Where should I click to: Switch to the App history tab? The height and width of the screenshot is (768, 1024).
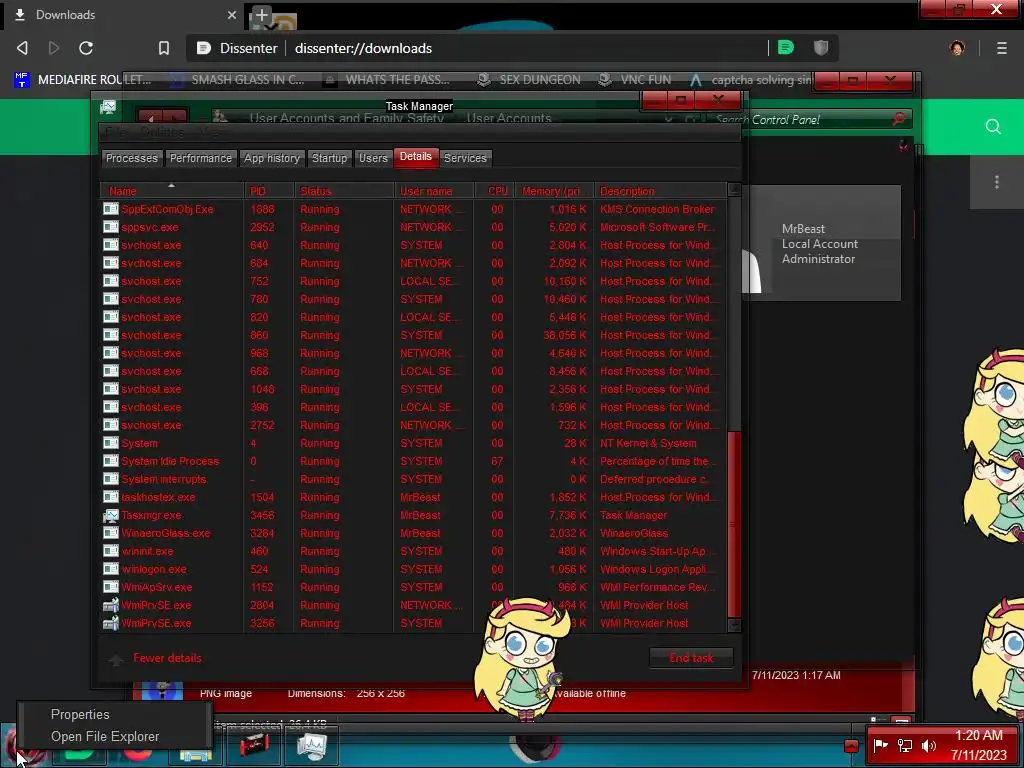pyautogui.click(x=272, y=158)
